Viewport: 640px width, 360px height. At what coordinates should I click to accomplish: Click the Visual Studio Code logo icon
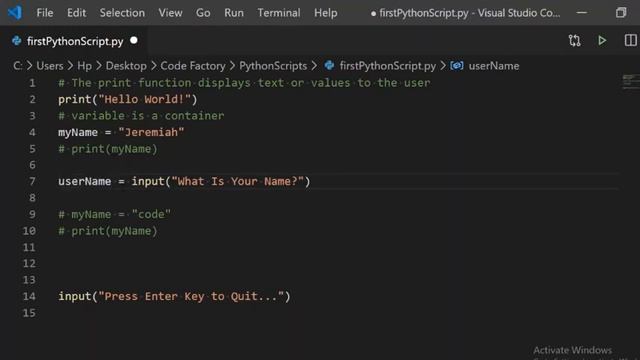point(15,13)
